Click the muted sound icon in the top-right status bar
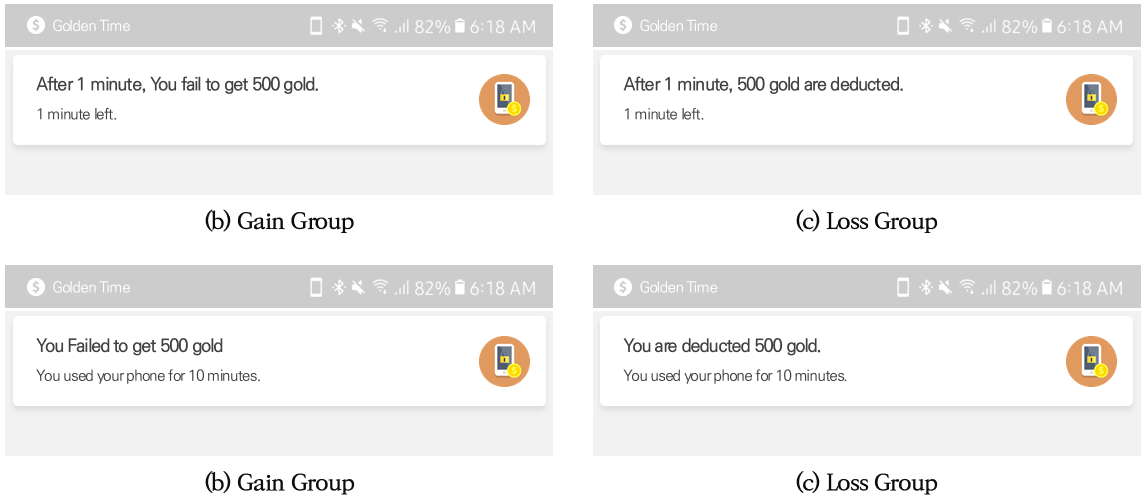Image resolution: width=1146 pixels, height=499 pixels. click(945, 26)
